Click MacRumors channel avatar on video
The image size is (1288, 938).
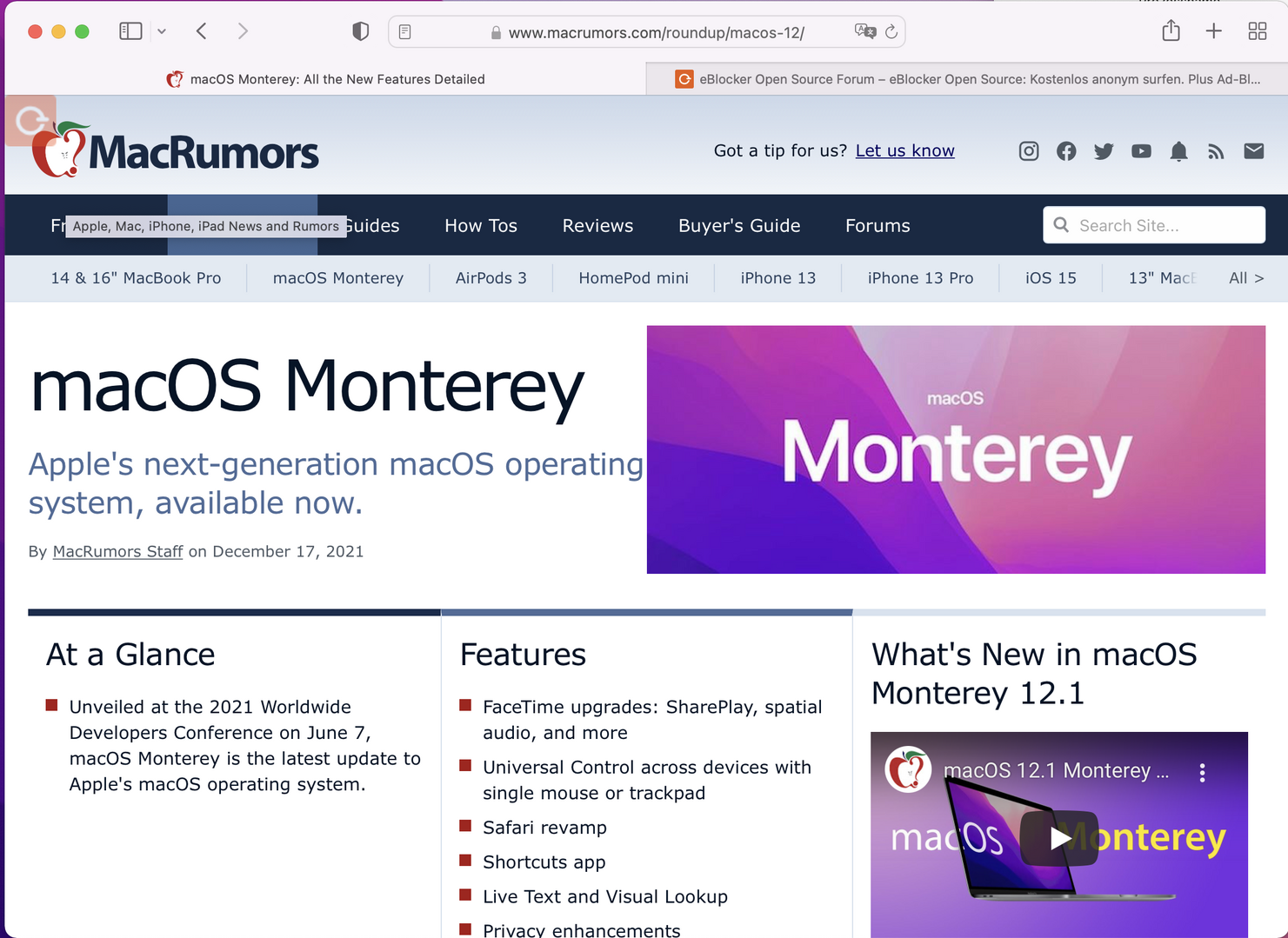[908, 770]
